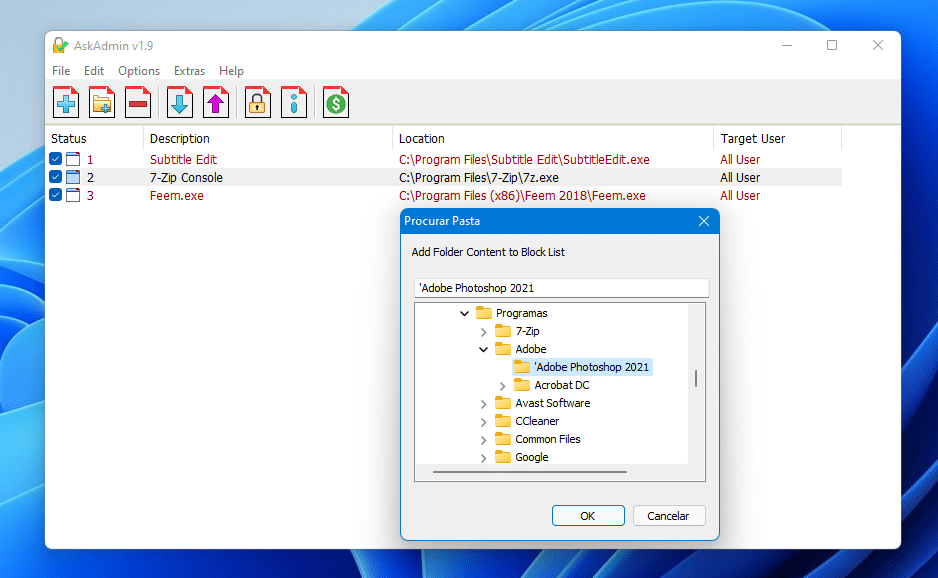Collapse the Adobe folder node
The width and height of the screenshot is (938, 578).
[484, 349]
